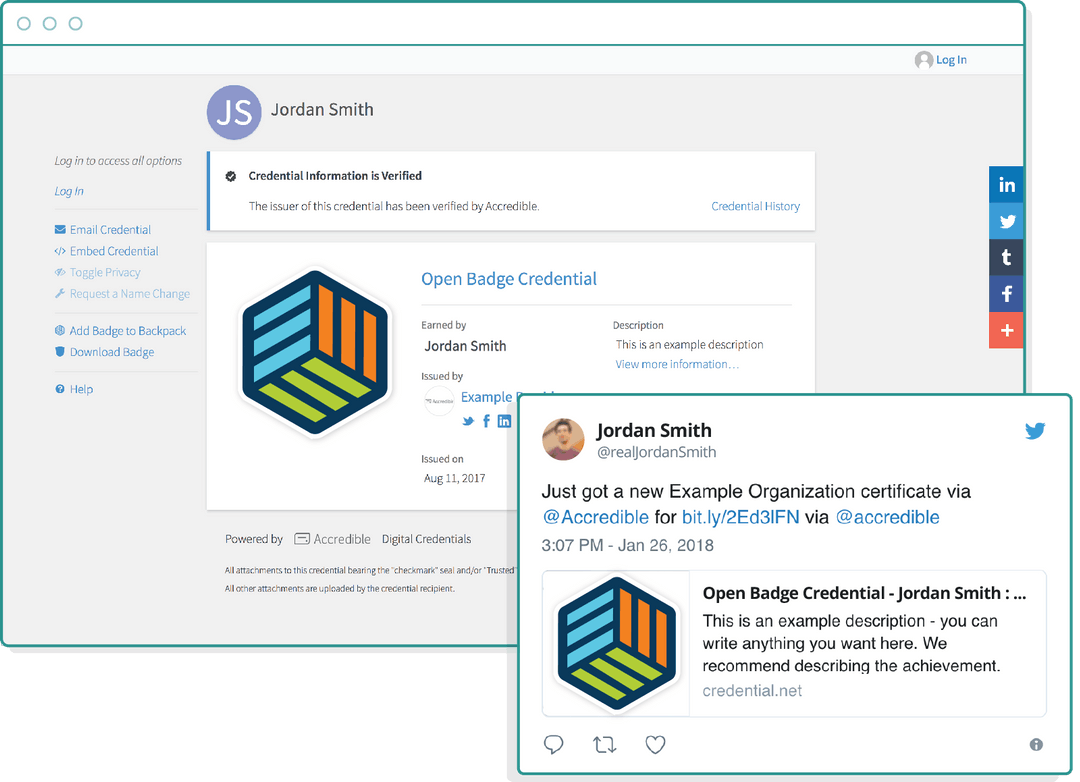
Task: Click the Credential Information is Verified heading
Action: [x=335, y=176]
